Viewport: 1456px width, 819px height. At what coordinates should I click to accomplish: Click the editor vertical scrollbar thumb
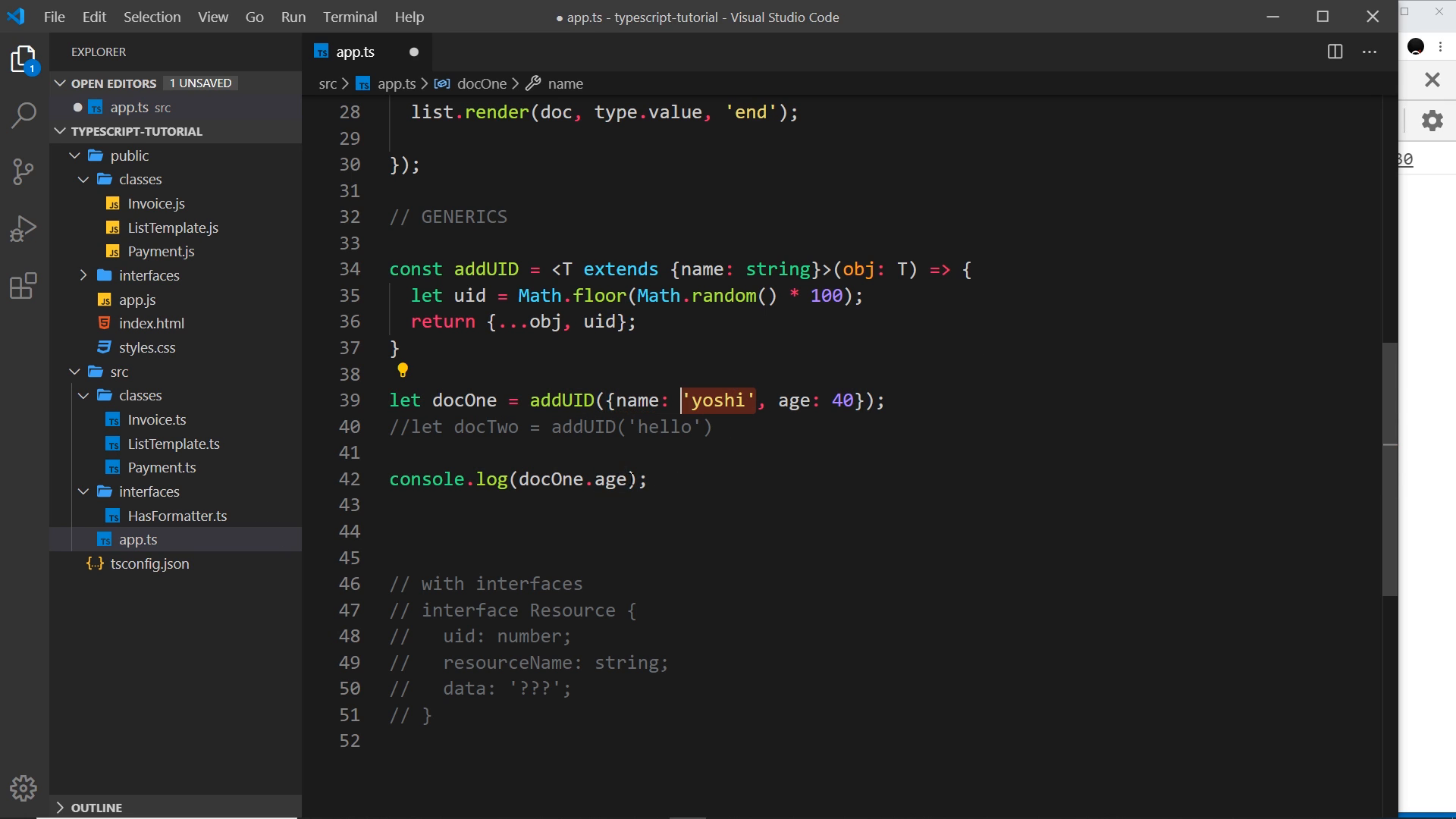tap(1390, 469)
